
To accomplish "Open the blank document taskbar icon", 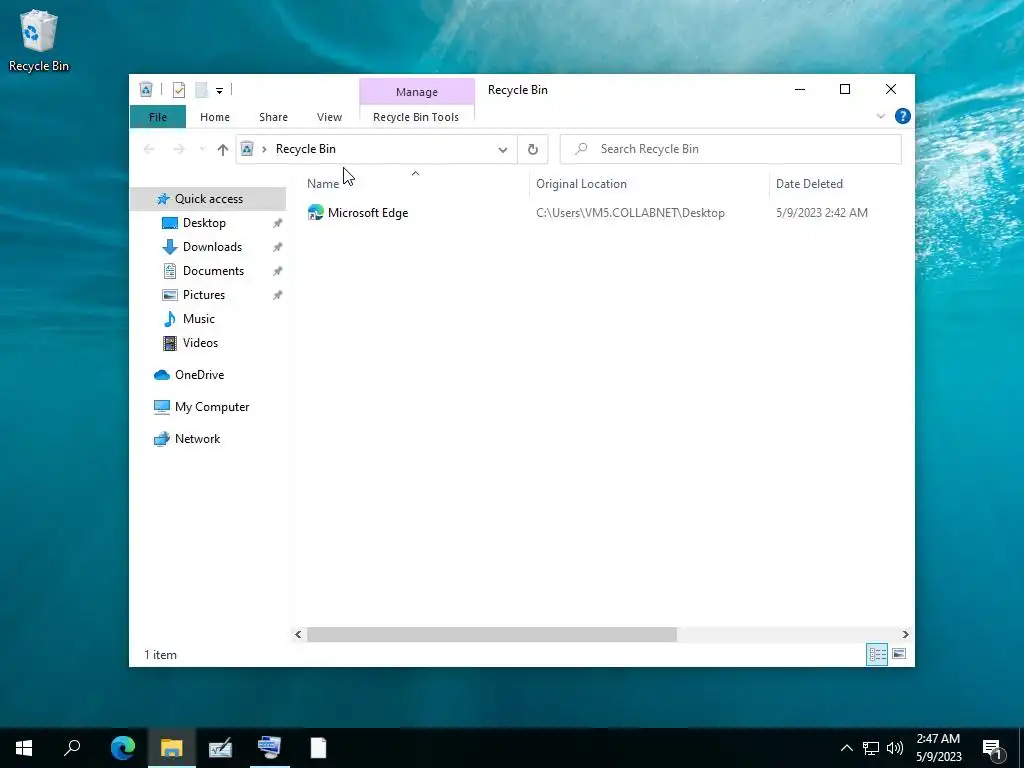I will click(x=319, y=748).
